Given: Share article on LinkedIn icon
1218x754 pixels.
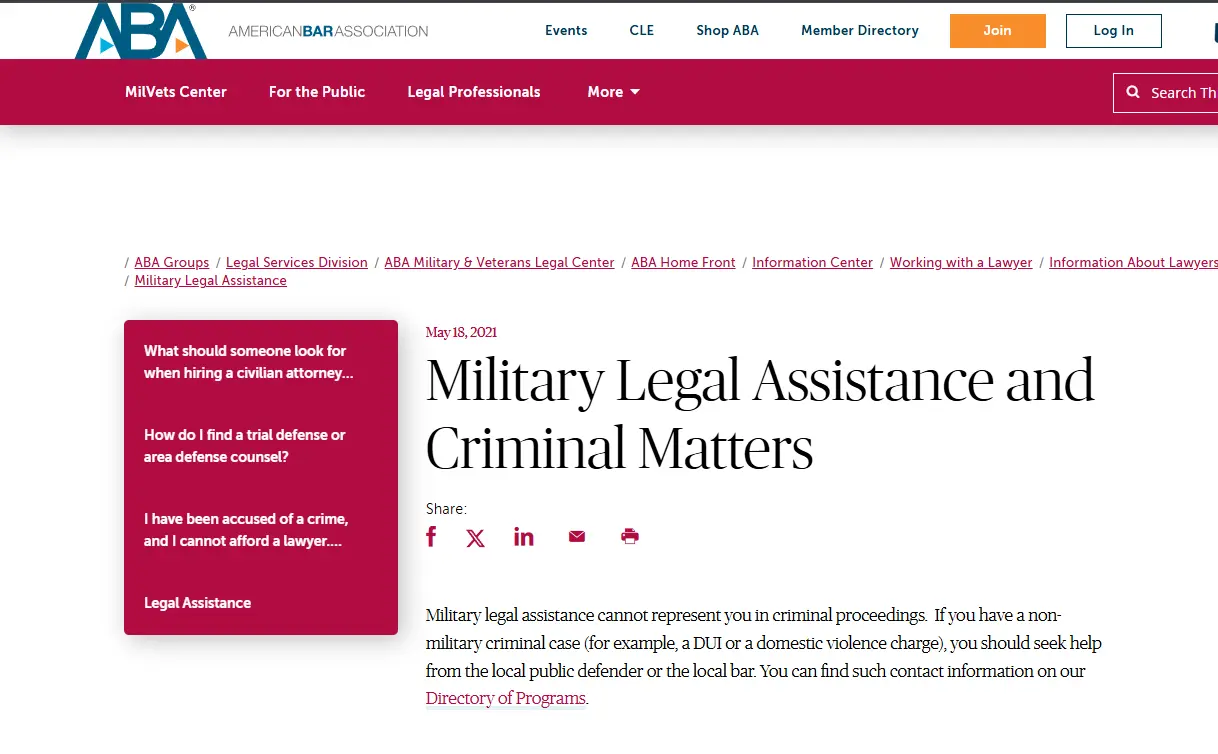Looking at the screenshot, I should click(524, 537).
